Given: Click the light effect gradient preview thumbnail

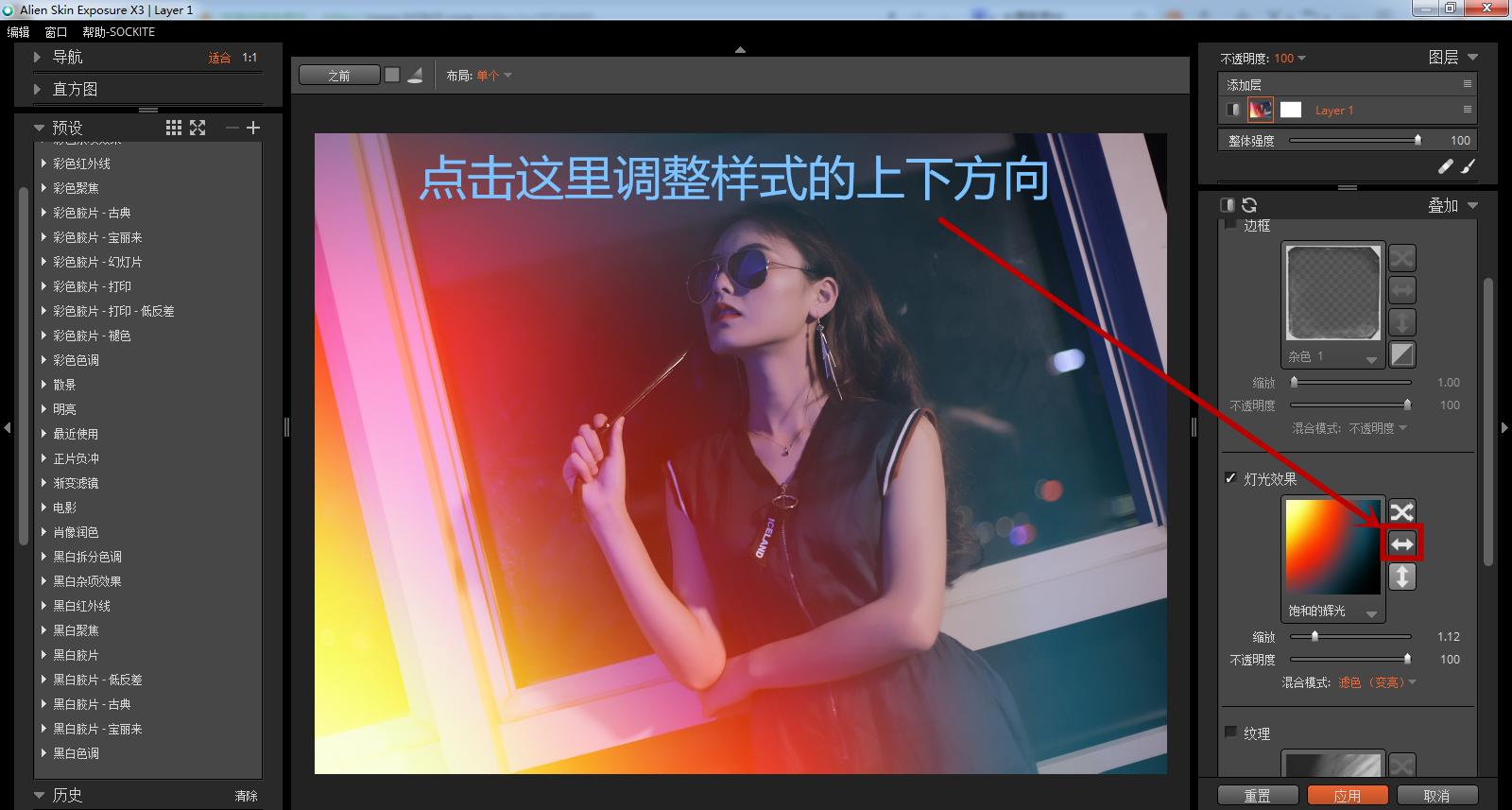Looking at the screenshot, I should pyautogui.click(x=1332, y=546).
